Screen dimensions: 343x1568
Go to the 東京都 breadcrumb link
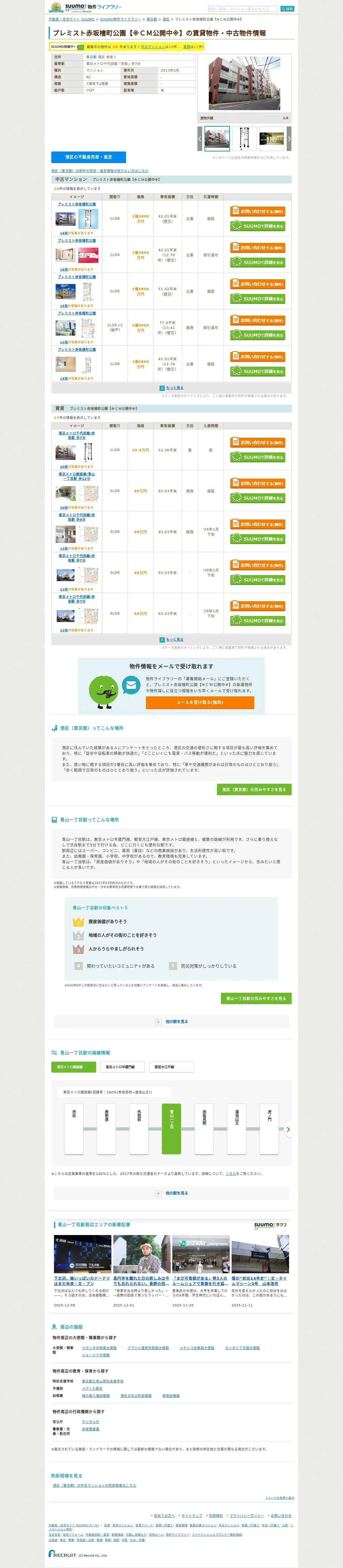click(151, 20)
